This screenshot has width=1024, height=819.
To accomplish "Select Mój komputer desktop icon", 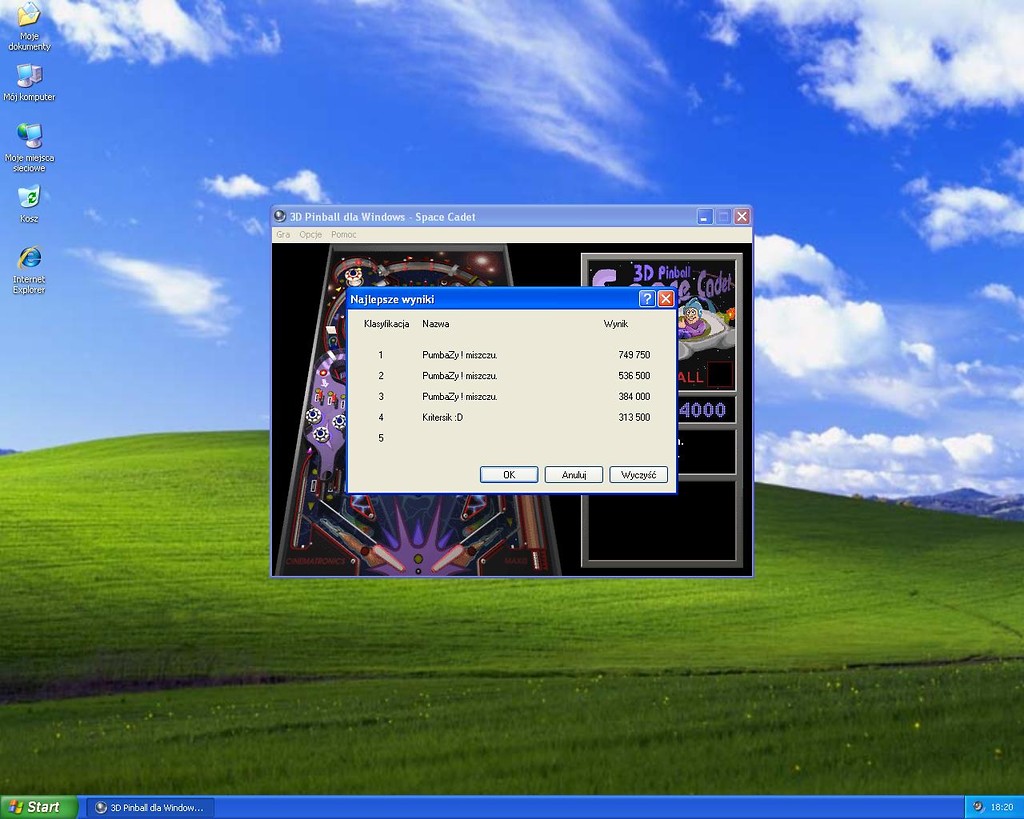I will 29,82.
